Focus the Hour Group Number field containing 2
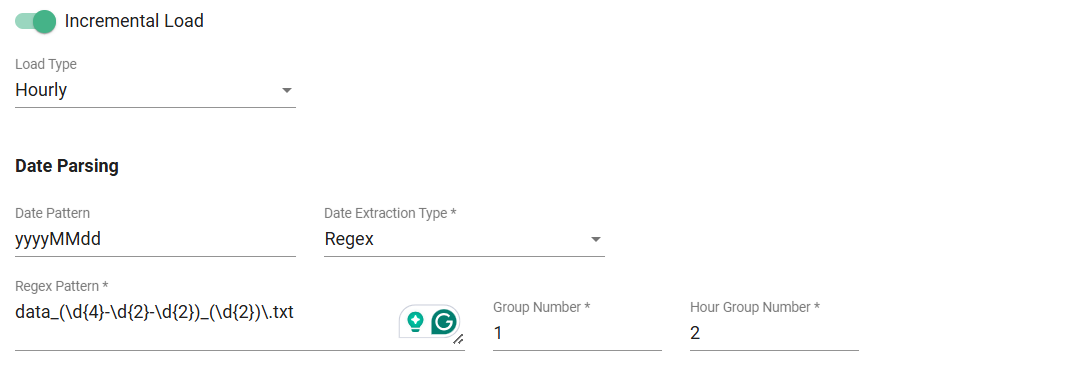The width and height of the screenshot is (1082, 372). click(x=774, y=333)
